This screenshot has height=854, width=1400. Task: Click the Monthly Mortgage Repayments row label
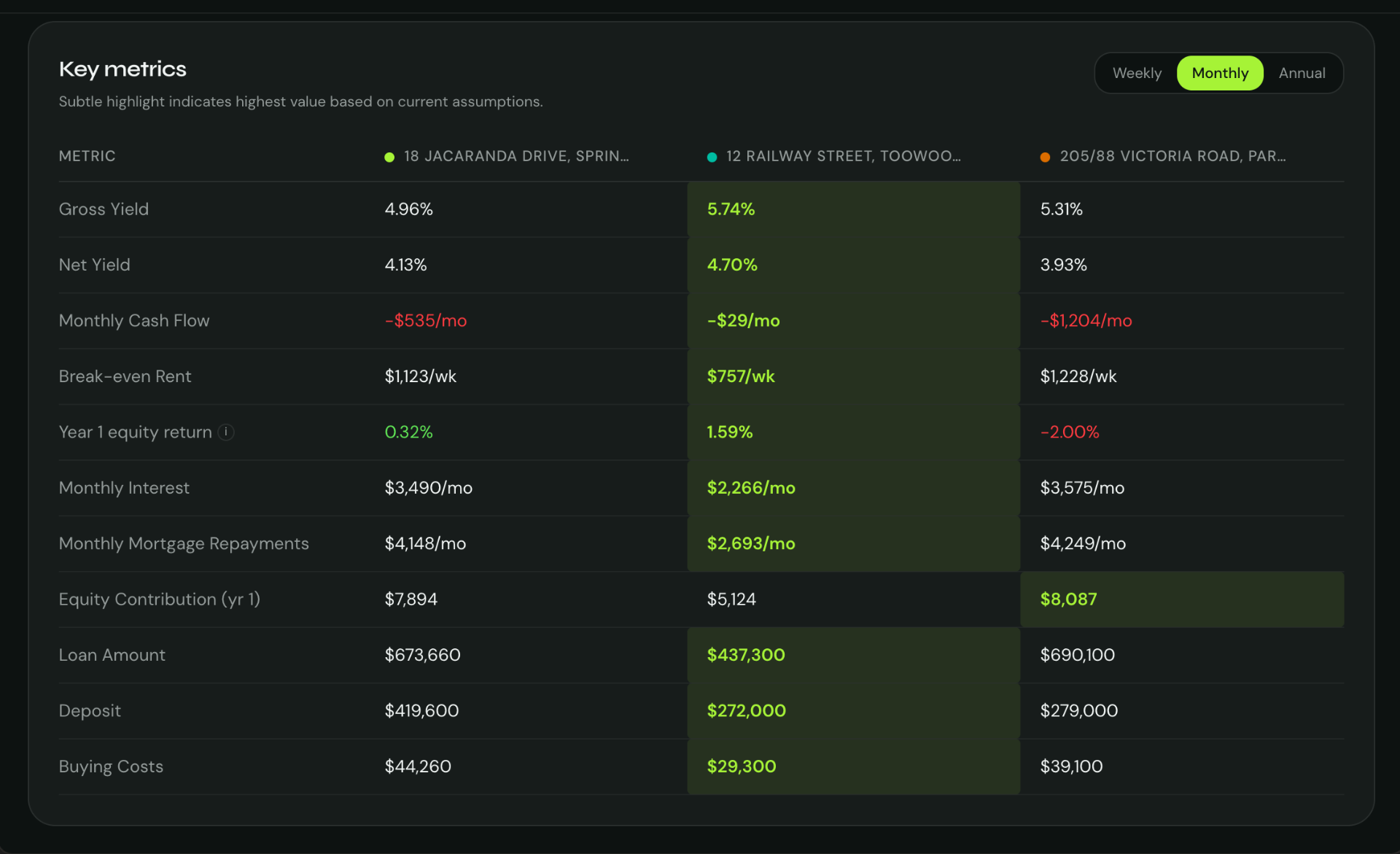(x=184, y=544)
